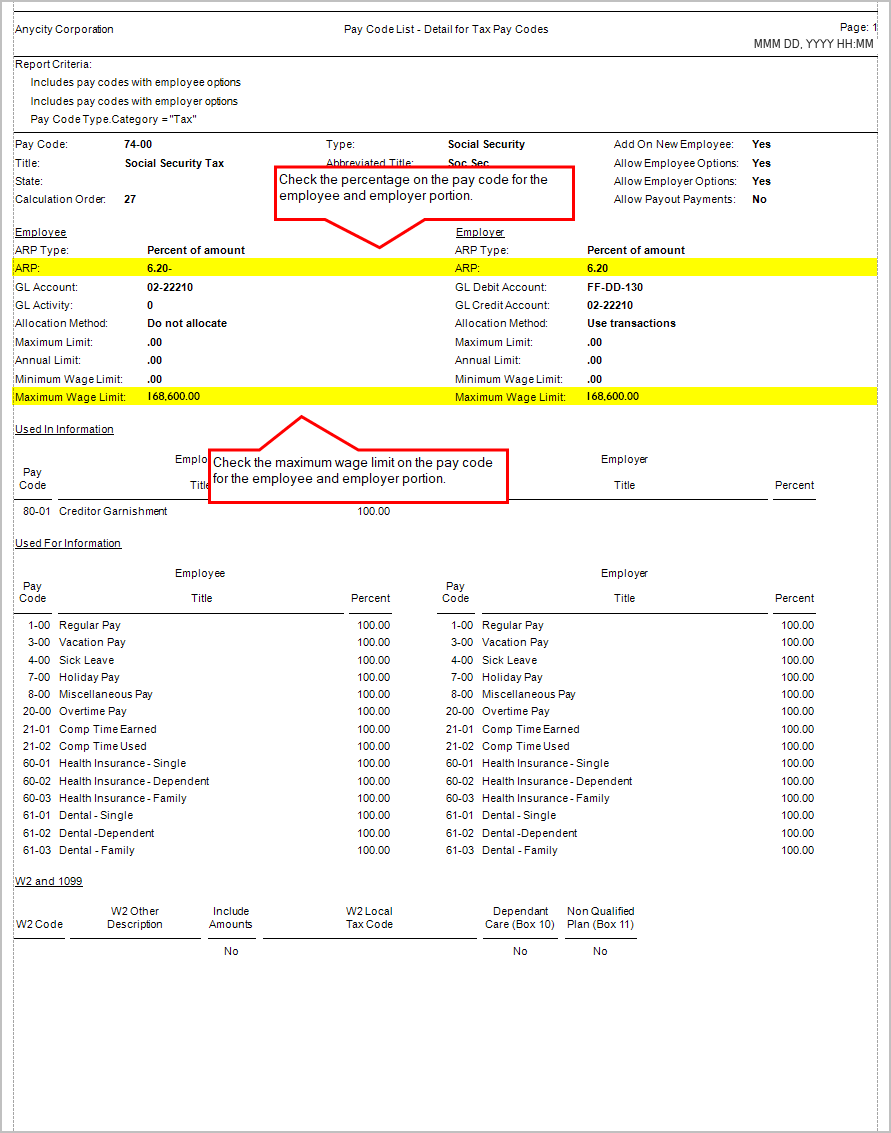
Task: Click employee-side Comp Time Earned title
Action: 108,730
